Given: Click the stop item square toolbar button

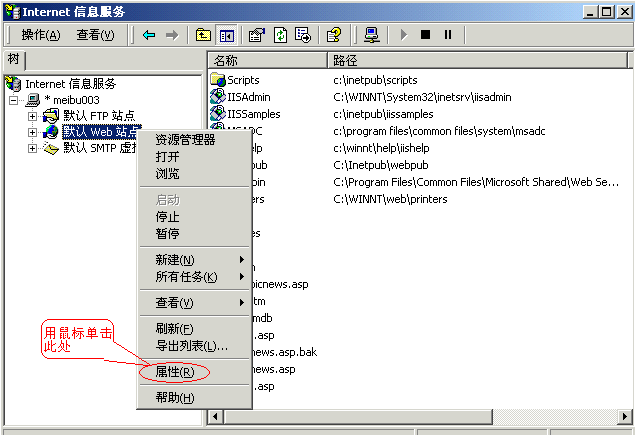Looking at the screenshot, I should pyautogui.click(x=425, y=35).
